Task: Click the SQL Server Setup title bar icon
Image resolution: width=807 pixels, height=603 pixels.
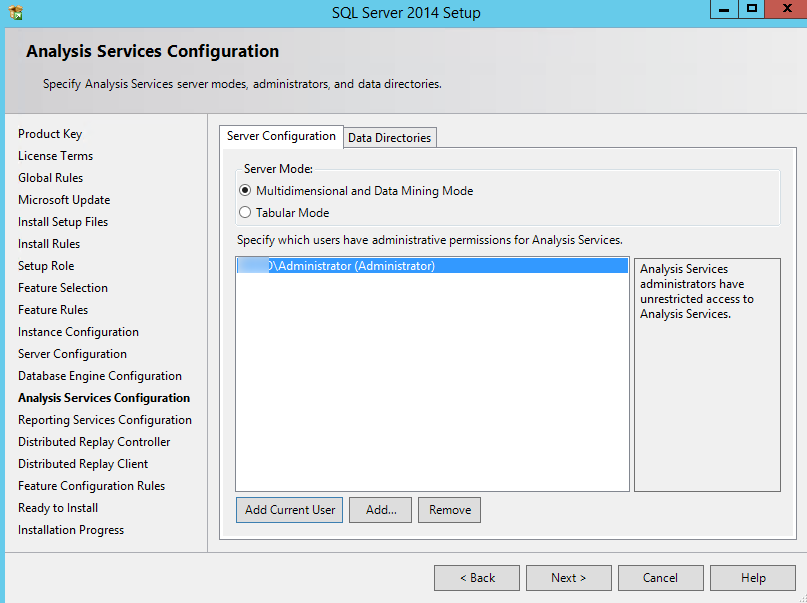Action: pos(16,12)
